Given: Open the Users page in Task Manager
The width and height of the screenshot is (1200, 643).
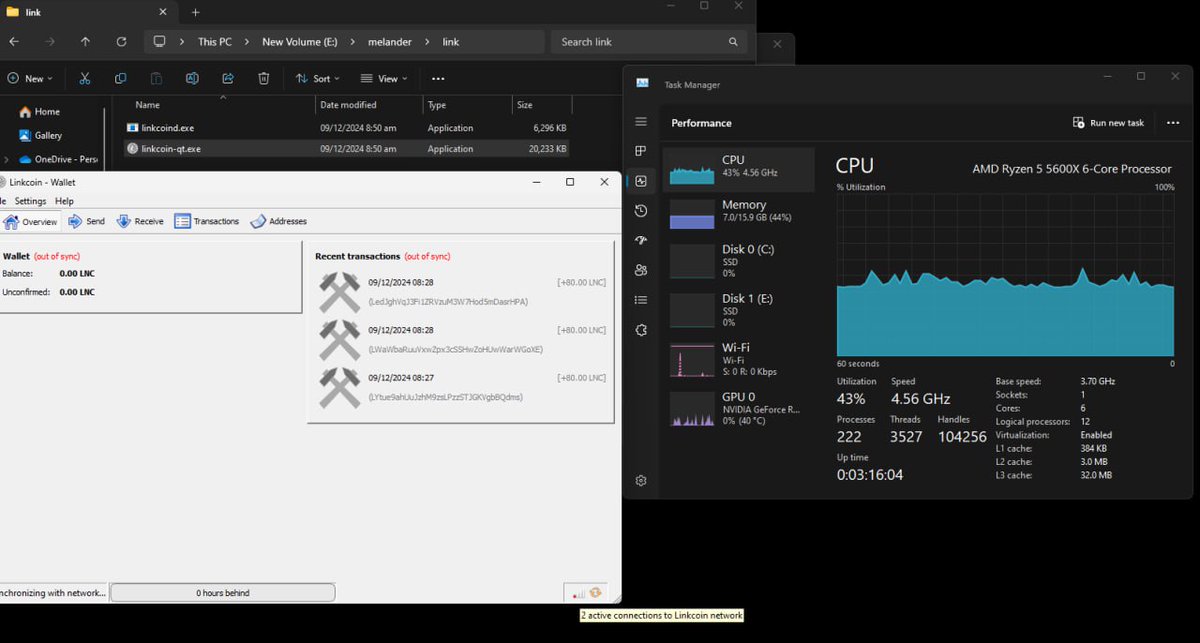Looking at the screenshot, I should pyautogui.click(x=641, y=270).
